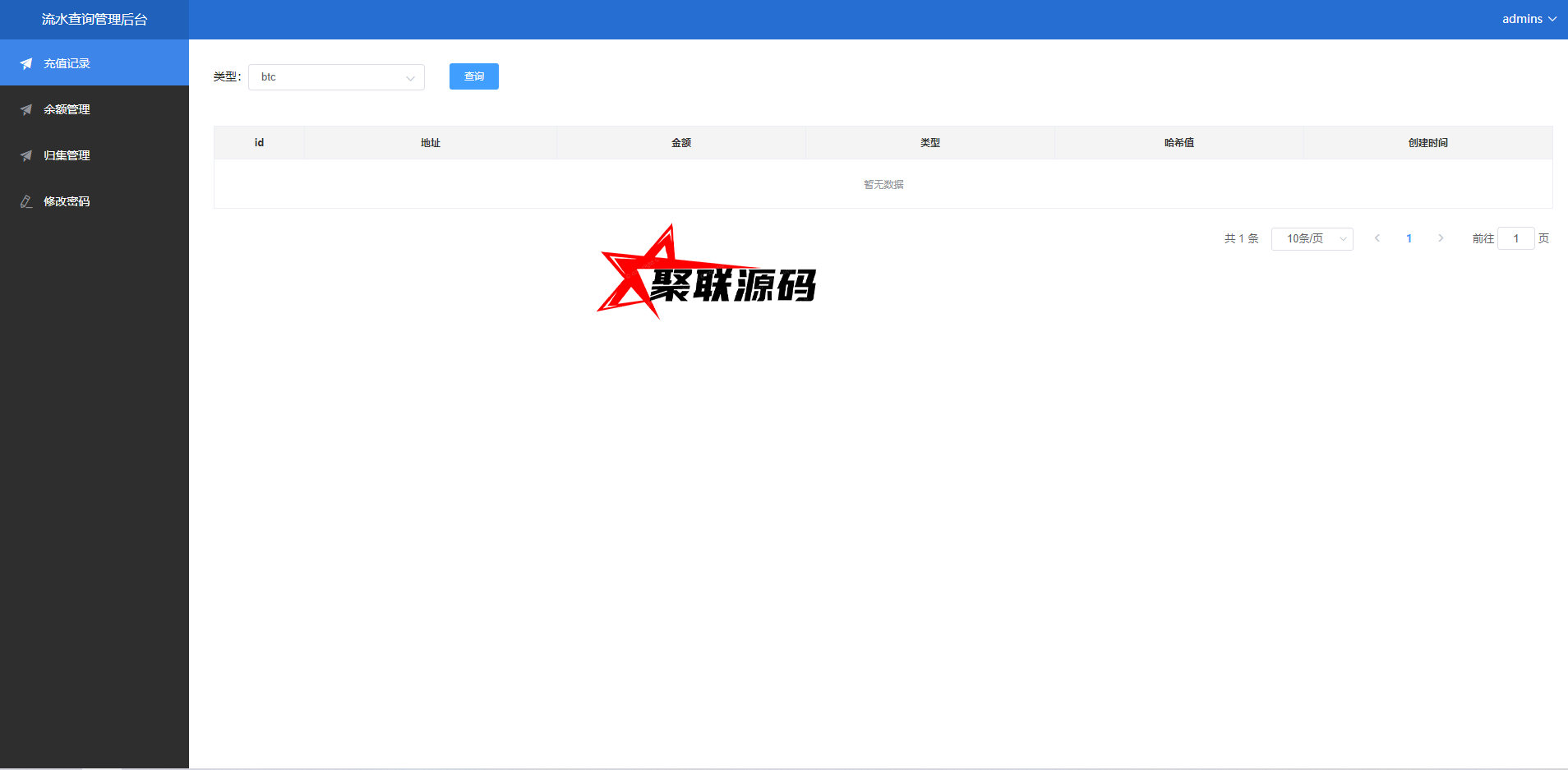Open the btc type dropdown
This screenshot has width=1568, height=770.
click(336, 77)
